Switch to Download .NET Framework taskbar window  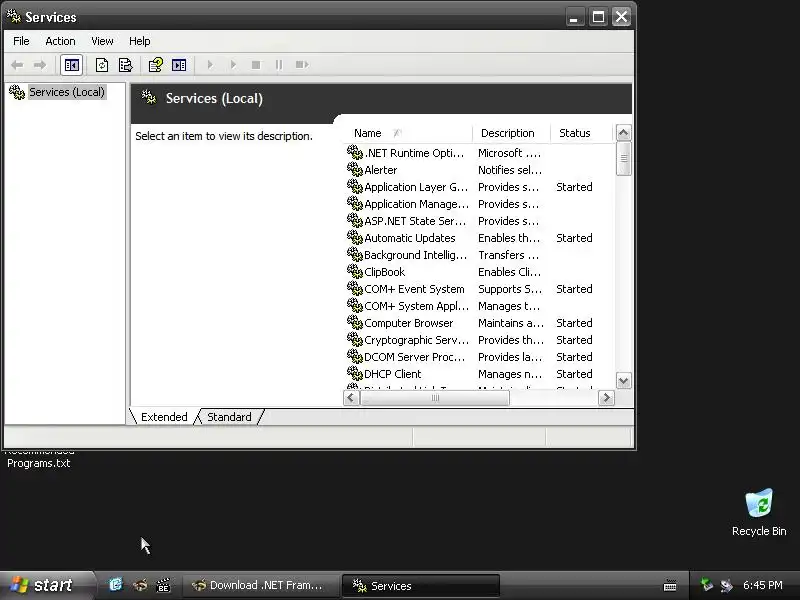click(x=261, y=585)
